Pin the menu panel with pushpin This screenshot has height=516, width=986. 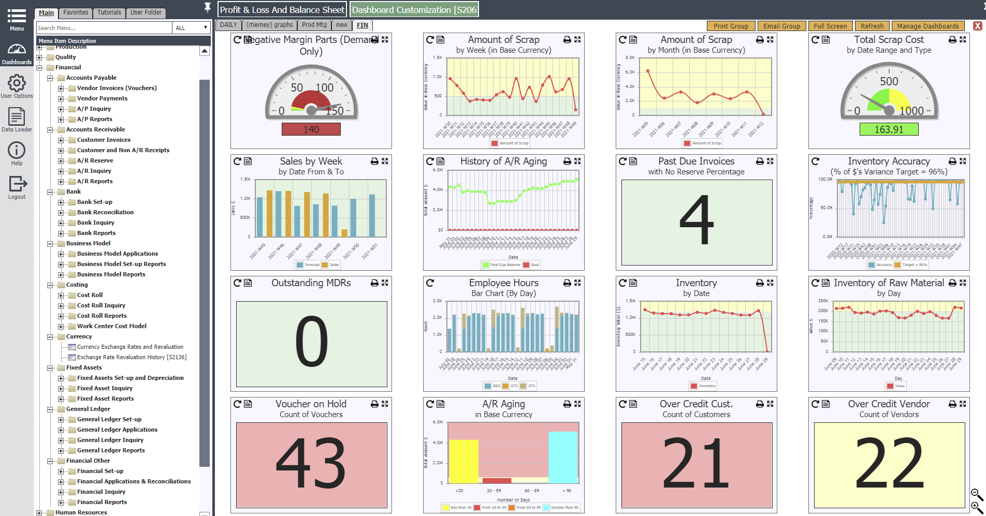coord(208,8)
